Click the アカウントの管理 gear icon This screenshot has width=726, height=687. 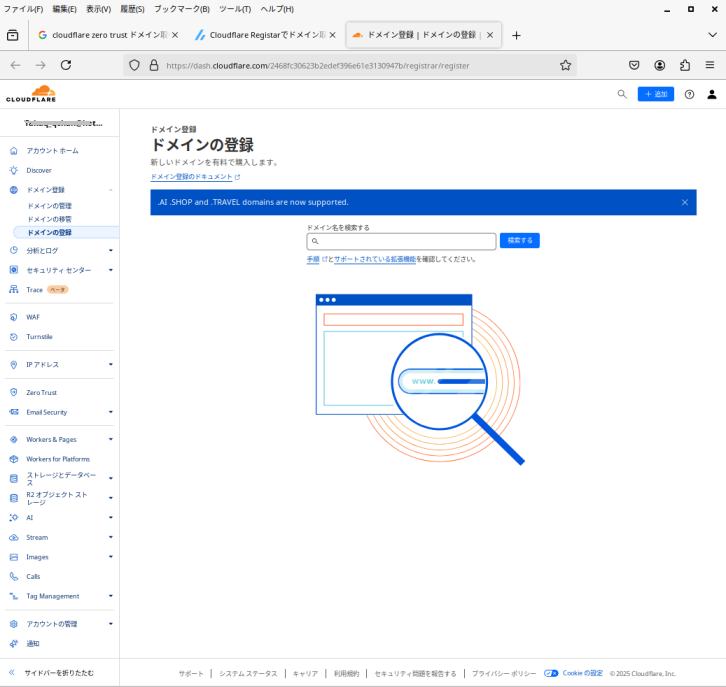pos(14,624)
